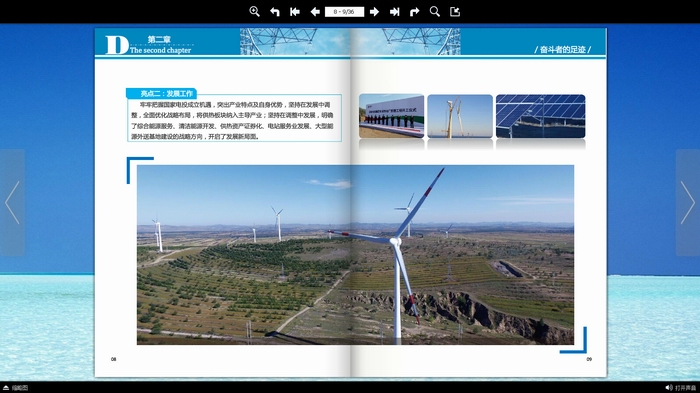The image size is (700, 393).
Task: Click the bottom right page corner 09
Action: [x=589, y=359]
